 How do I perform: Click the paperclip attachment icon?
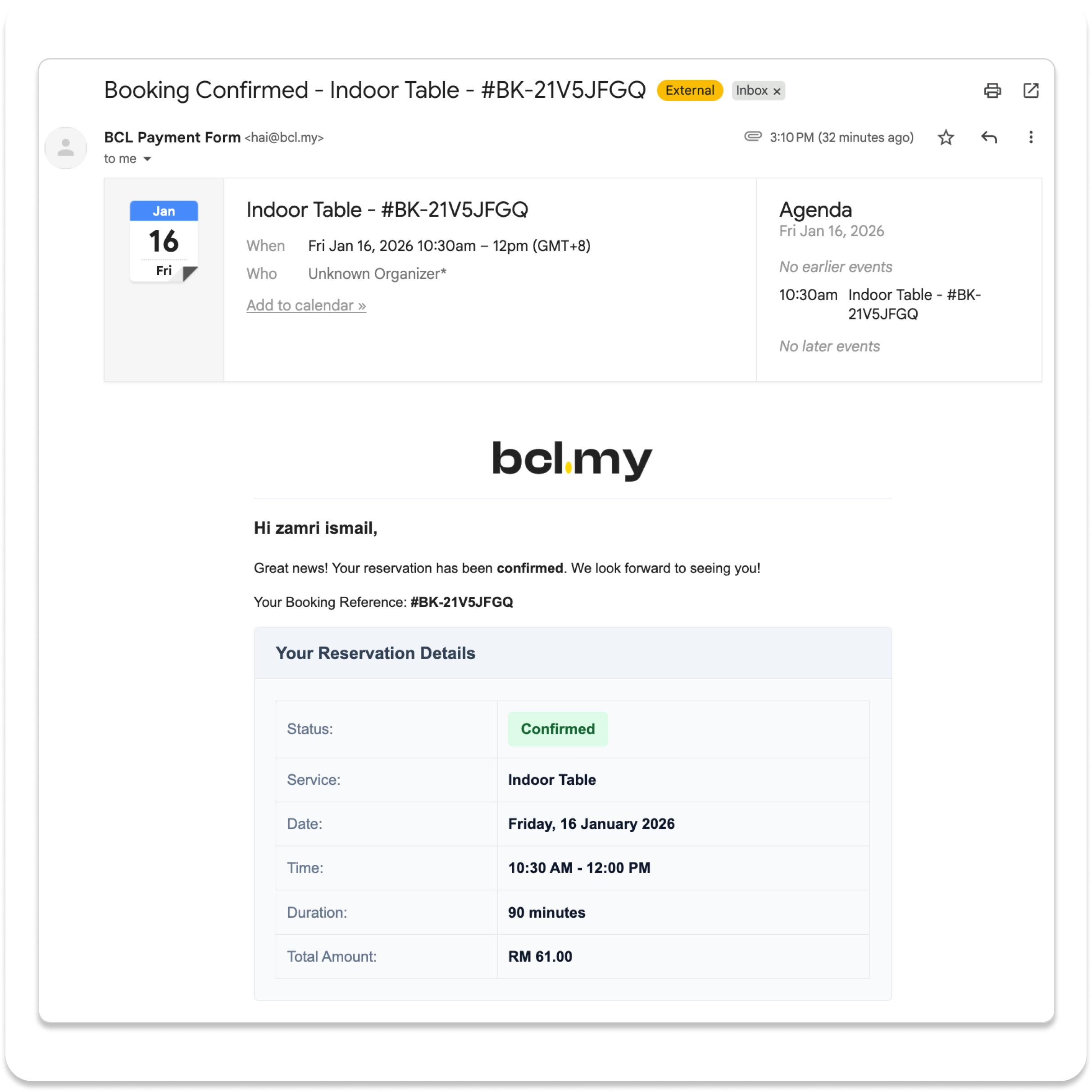click(x=752, y=136)
